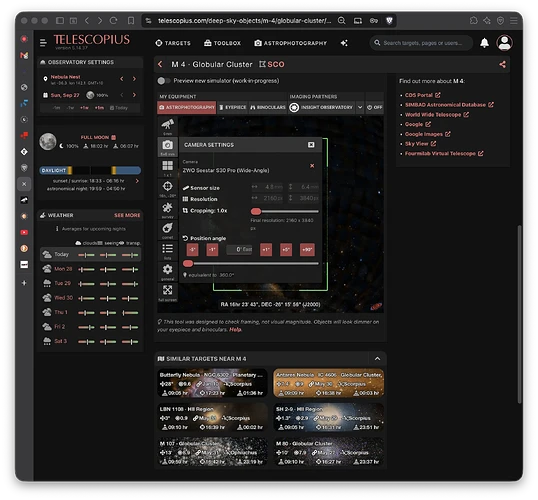
Task: Select the Astrophotography equipment tab
Action: 187,107
